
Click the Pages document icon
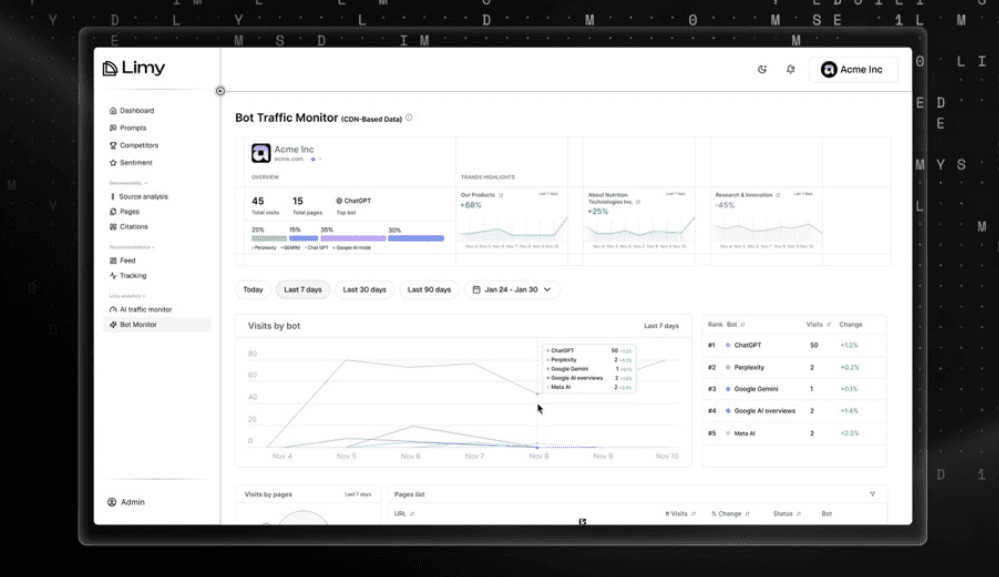pyautogui.click(x=113, y=211)
